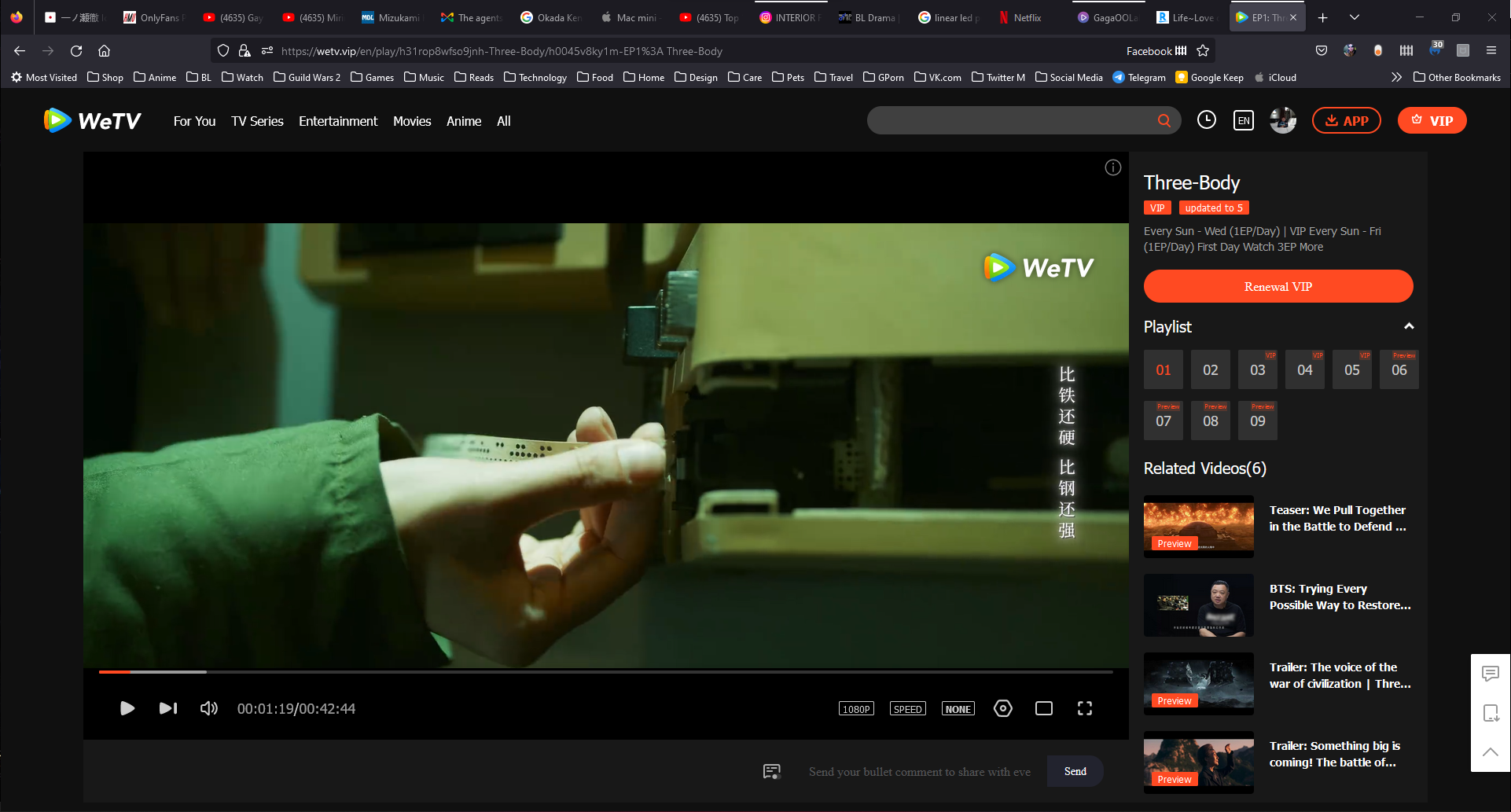
Task: Click the Renewal VIP button
Action: (1278, 286)
